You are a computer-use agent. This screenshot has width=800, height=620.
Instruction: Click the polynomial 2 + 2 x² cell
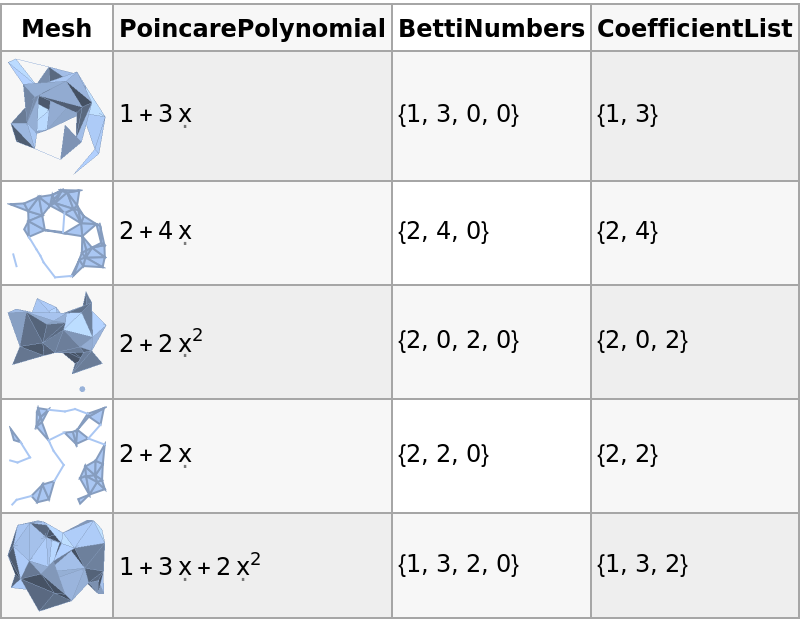click(x=161, y=342)
